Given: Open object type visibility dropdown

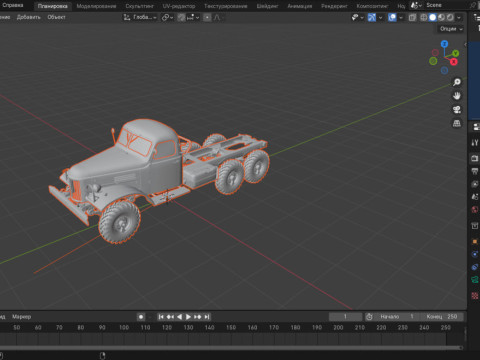Looking at the screenshot, I should point(357,17).
